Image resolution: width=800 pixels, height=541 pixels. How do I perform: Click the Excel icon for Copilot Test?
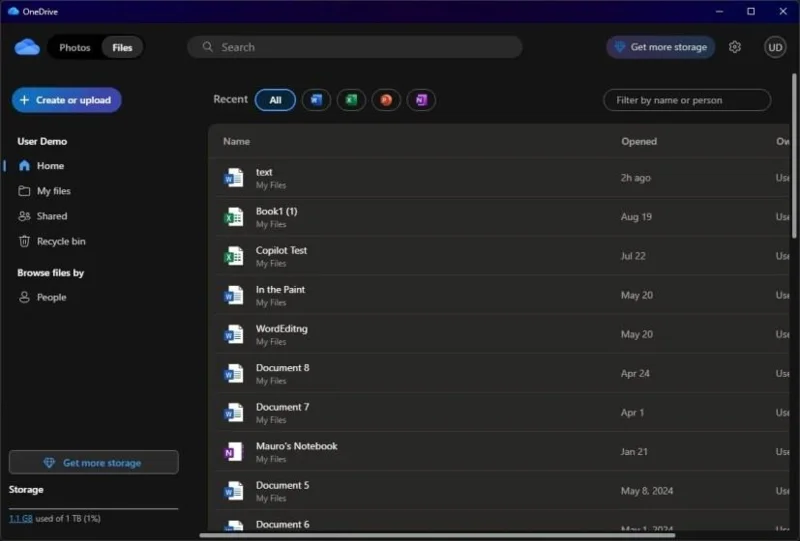pos(234,256)
